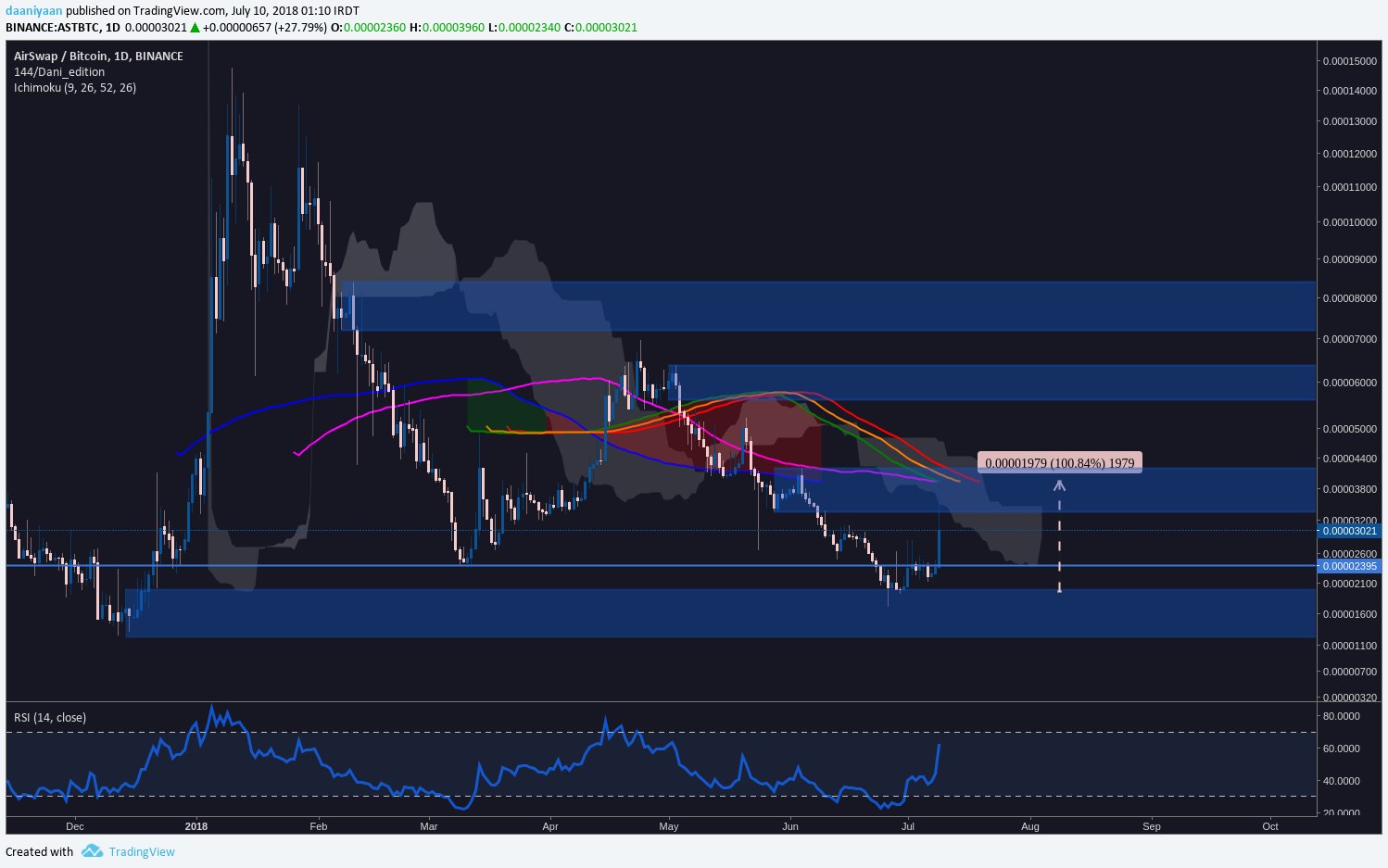1388x868 pixels.
Task: Click the measure label 0.00001979 (100.84%) 1979
Action: pos(1060,462)
